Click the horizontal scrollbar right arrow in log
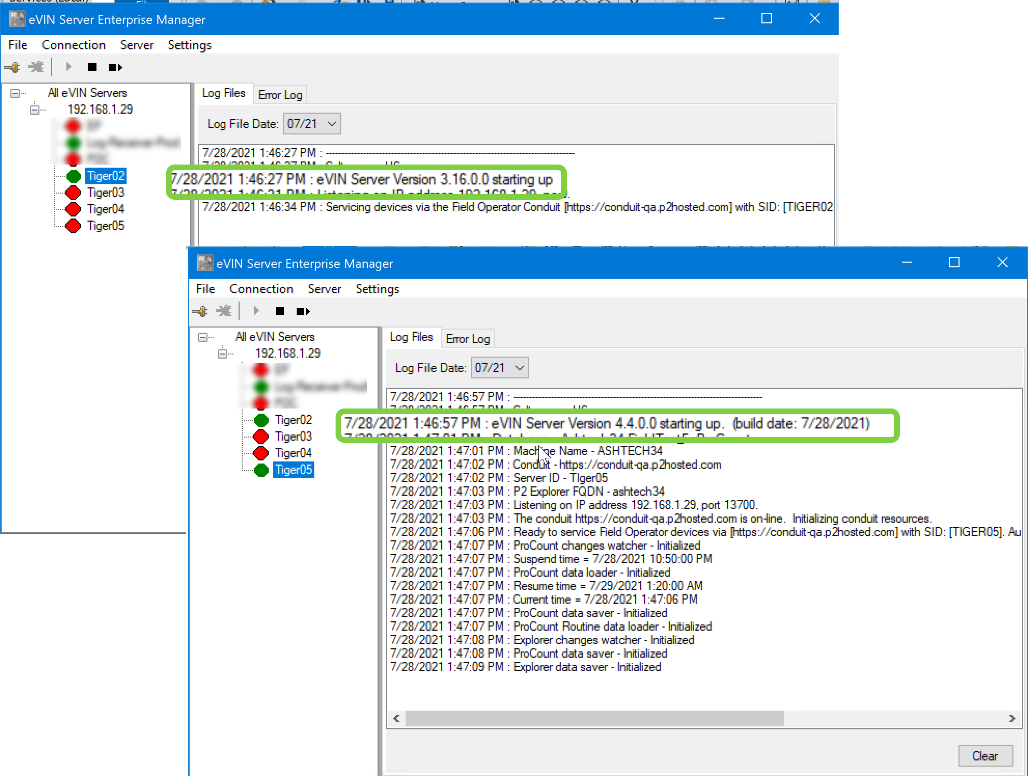The height and width of the screenshot is (776, 1028). [1013, 718]
